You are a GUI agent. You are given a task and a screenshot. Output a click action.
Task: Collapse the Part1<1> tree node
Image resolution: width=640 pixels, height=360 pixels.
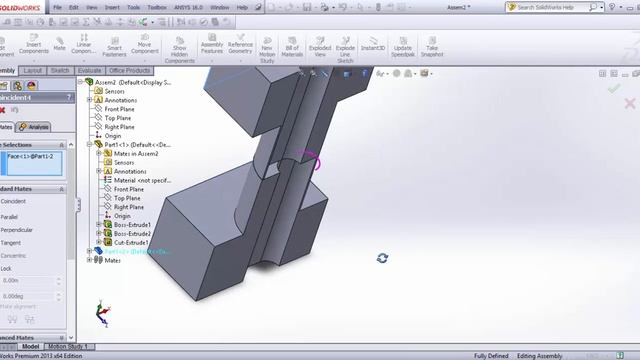90,144
